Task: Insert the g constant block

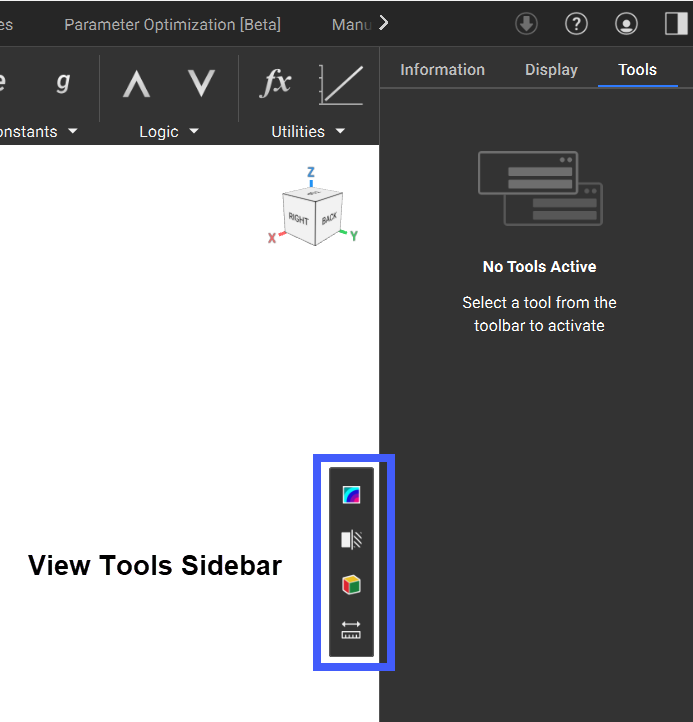Action: coord(63,83)
